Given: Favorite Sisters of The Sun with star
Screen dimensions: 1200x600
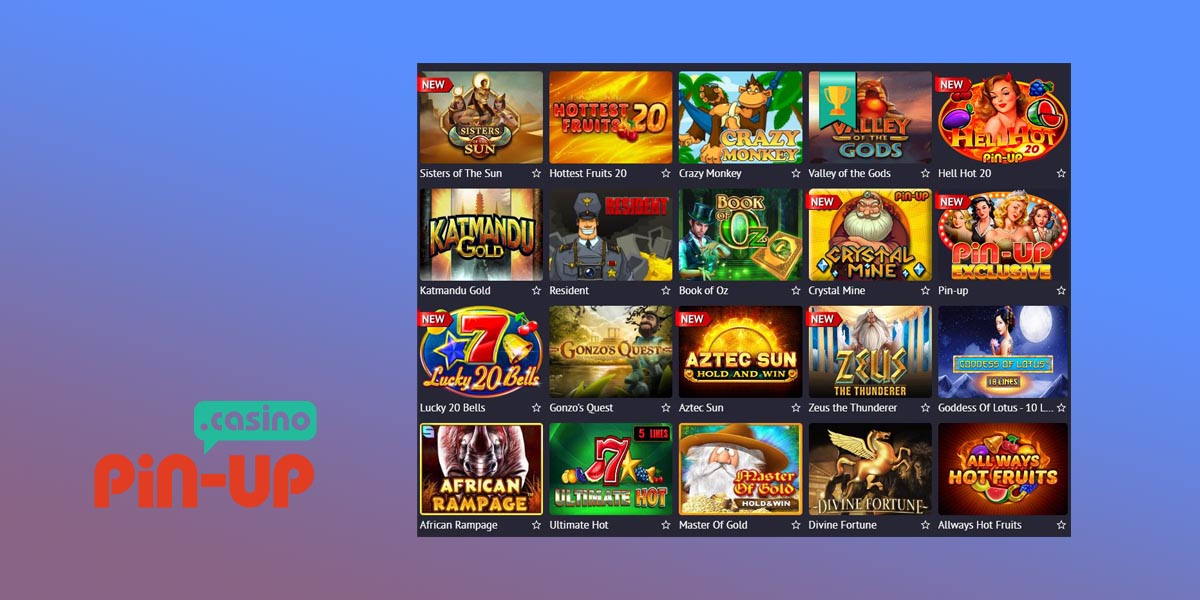Looking at the screenshot, I should tap(536, 174).
